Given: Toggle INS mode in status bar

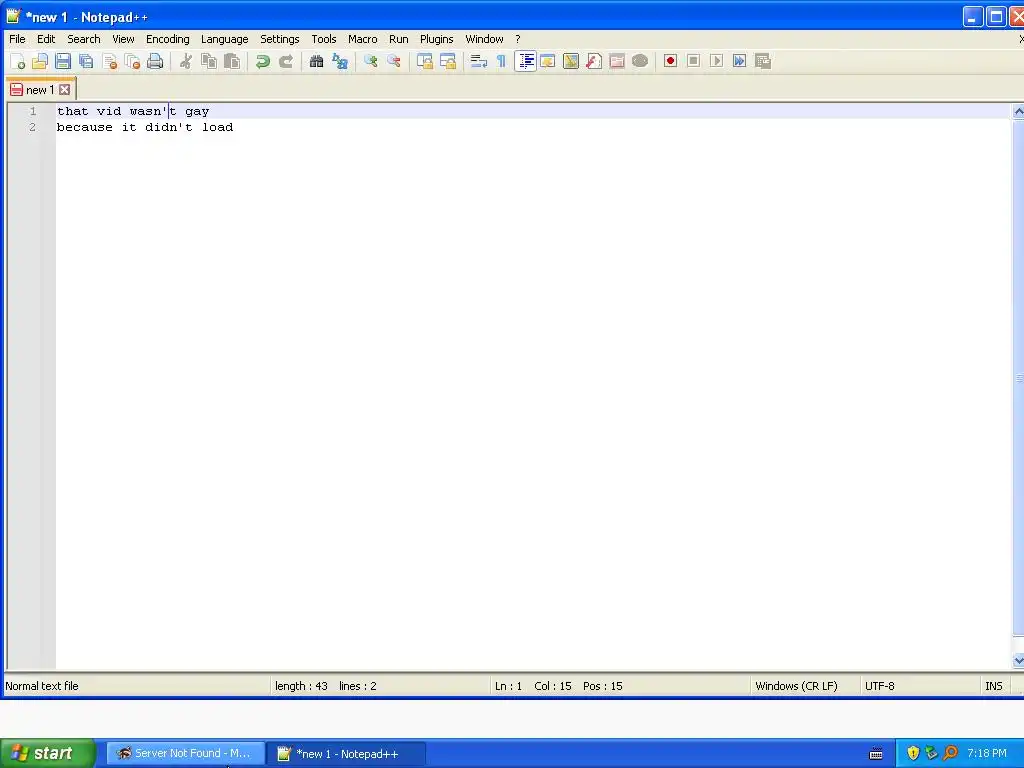Looking at the screenshot, I should pos(993,686).
